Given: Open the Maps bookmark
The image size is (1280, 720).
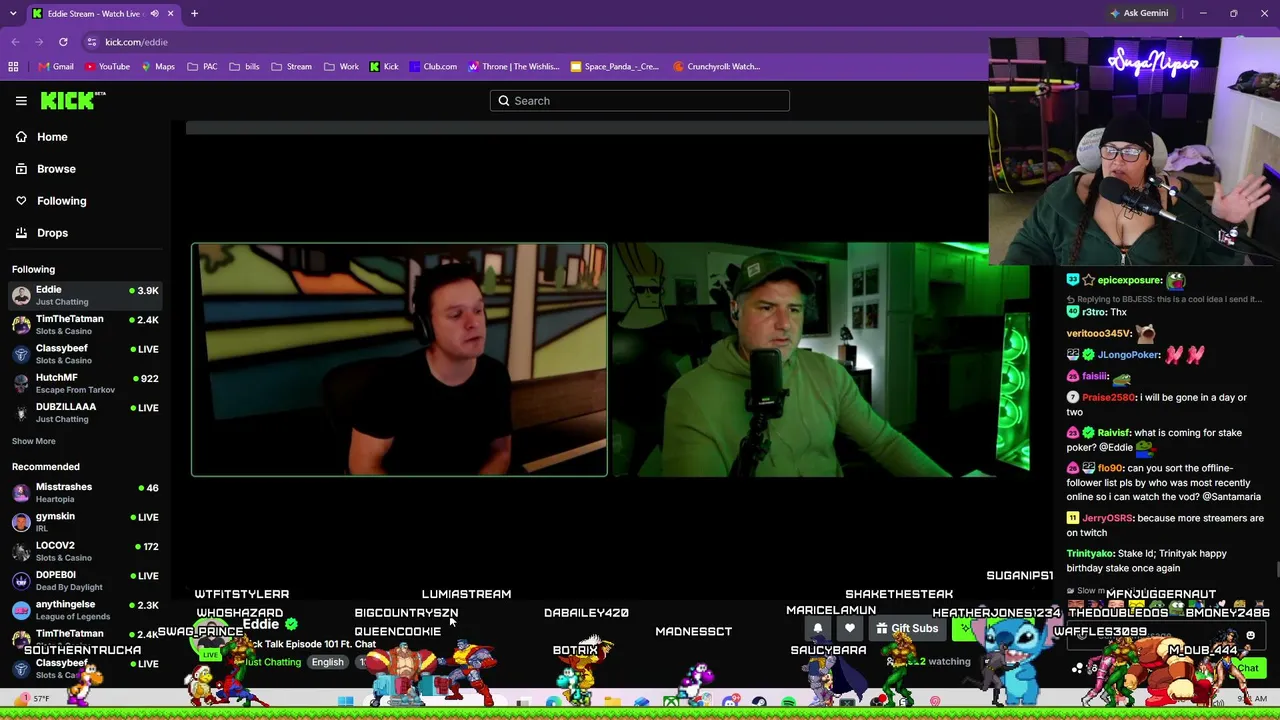Looking at the screenshot, I should [x=157, y=67].
